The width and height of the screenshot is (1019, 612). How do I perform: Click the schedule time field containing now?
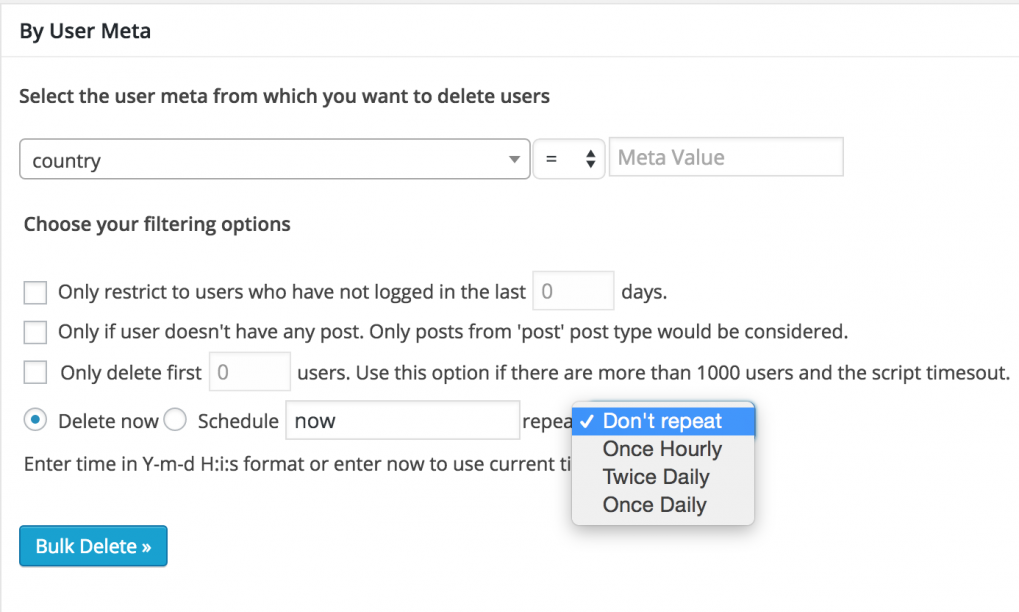pos(402,420)
